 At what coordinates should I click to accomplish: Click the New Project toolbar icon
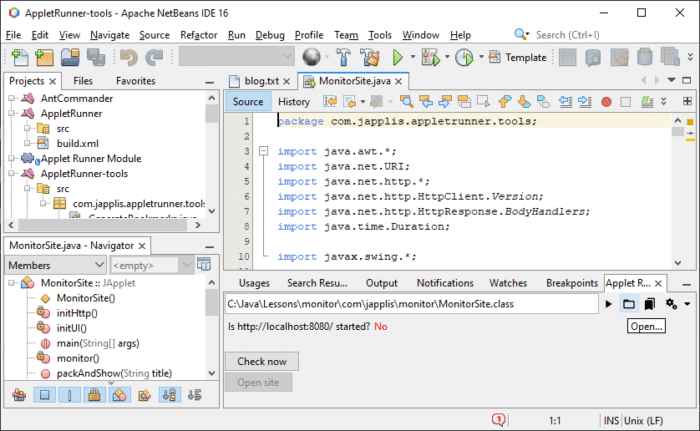coord(44,57)
